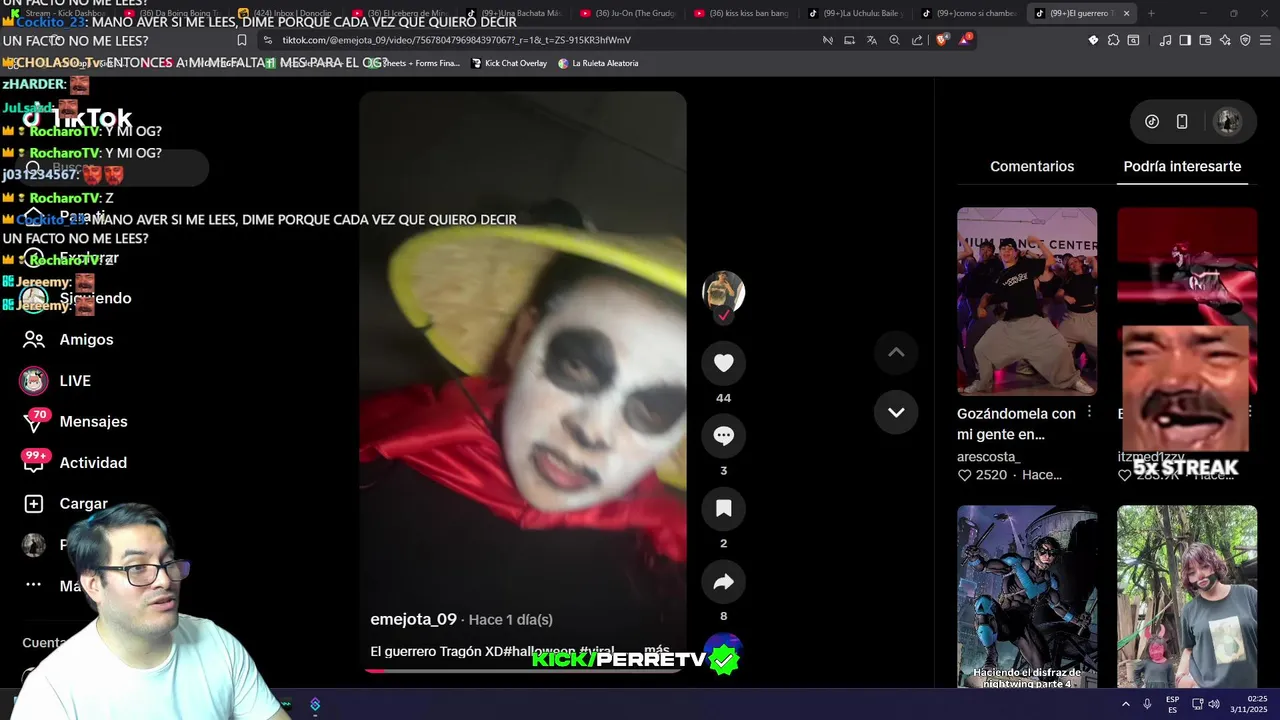Open Kick Chat Overlay bookmark
Screen dimensions: 1280x720
coord(508,63)
